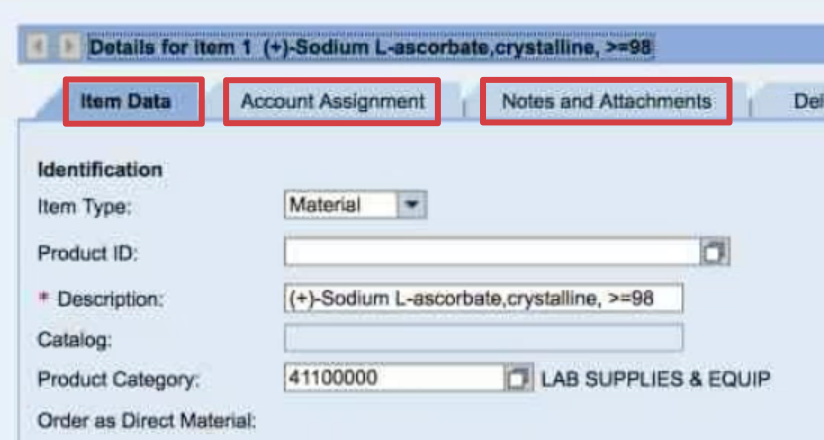The width and height of the screenshot is (824, 440).
Task: Focus Product Category field showing 41100000
Action: coord(394,377)
